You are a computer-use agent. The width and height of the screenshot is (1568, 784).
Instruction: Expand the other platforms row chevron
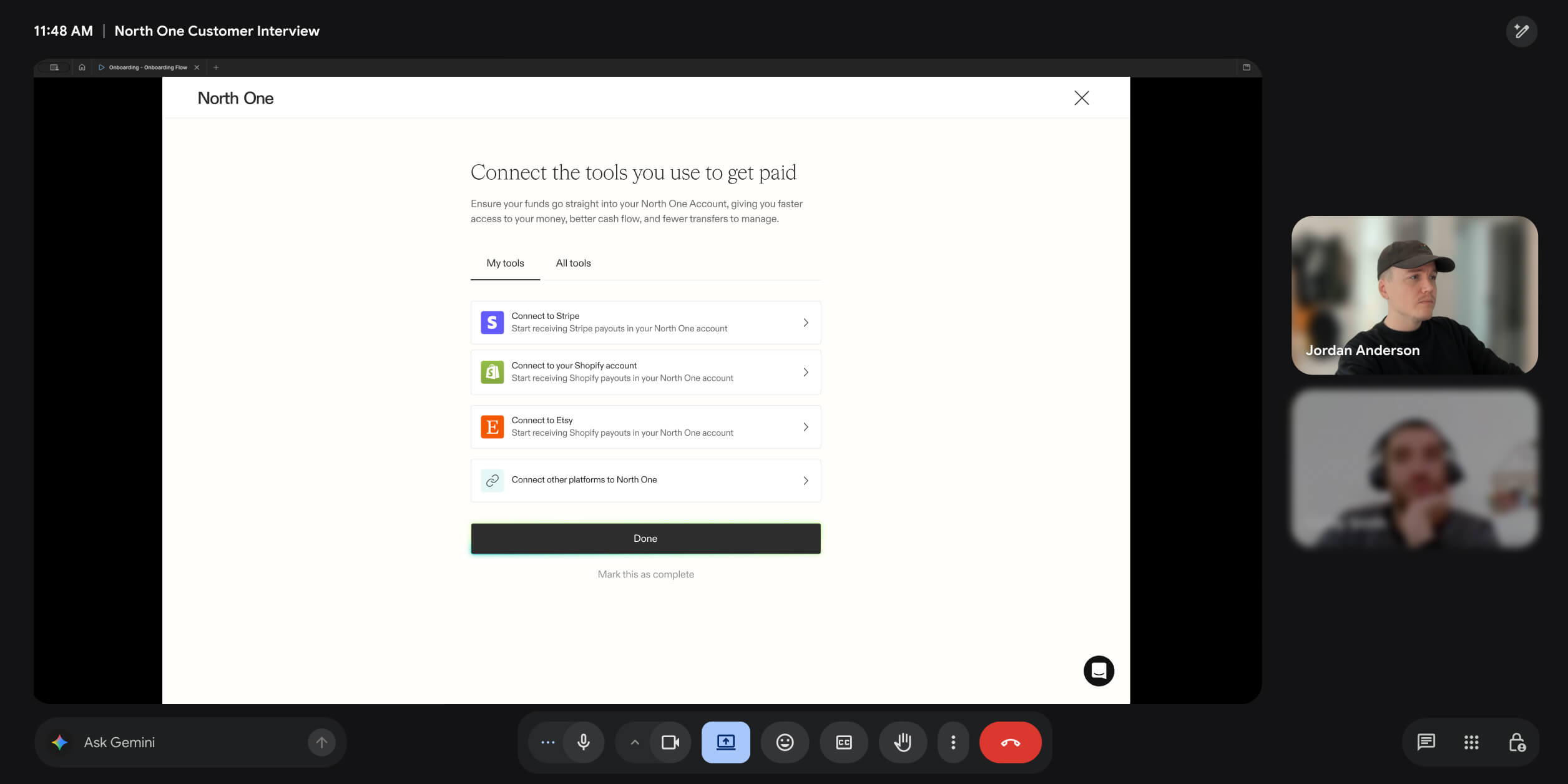pos(806,481)
